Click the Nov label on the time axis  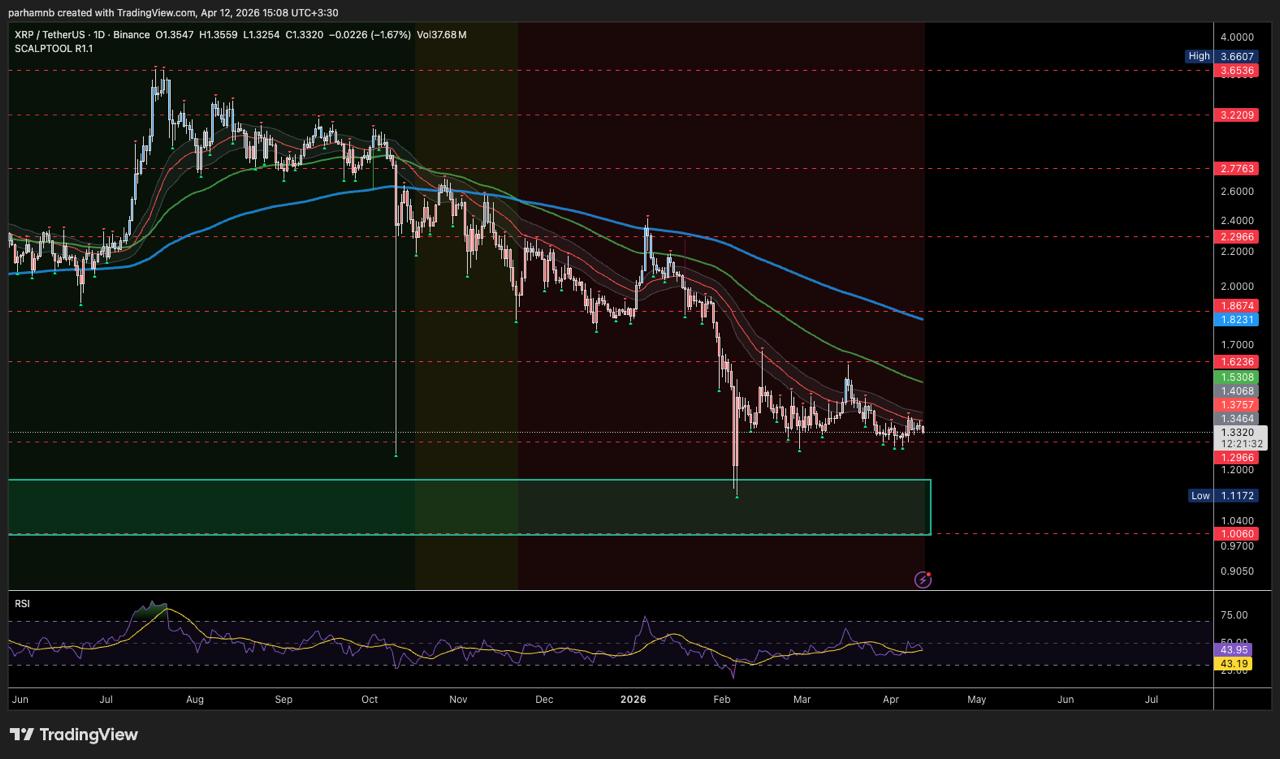458,700
